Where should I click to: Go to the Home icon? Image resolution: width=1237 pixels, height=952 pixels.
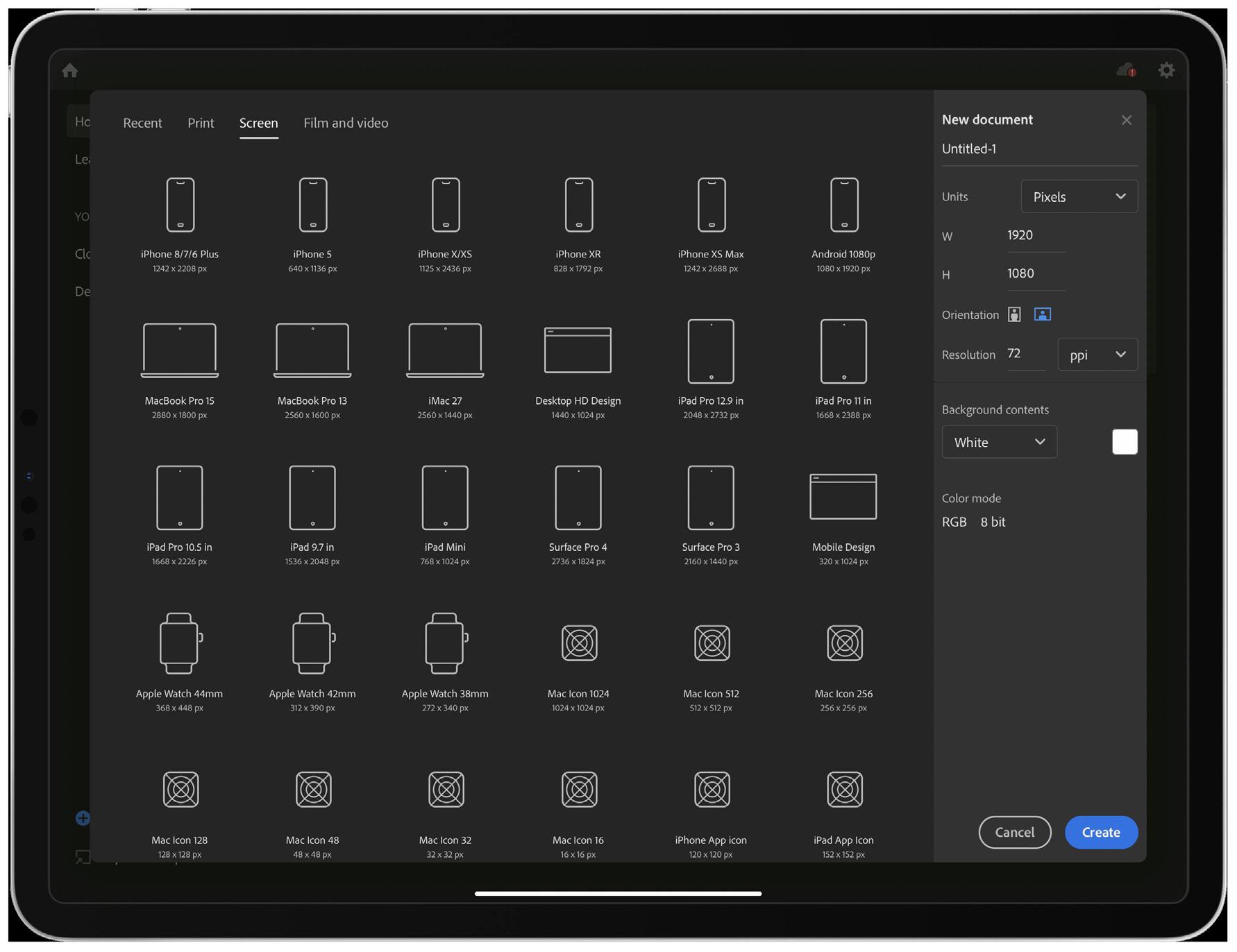69,70
